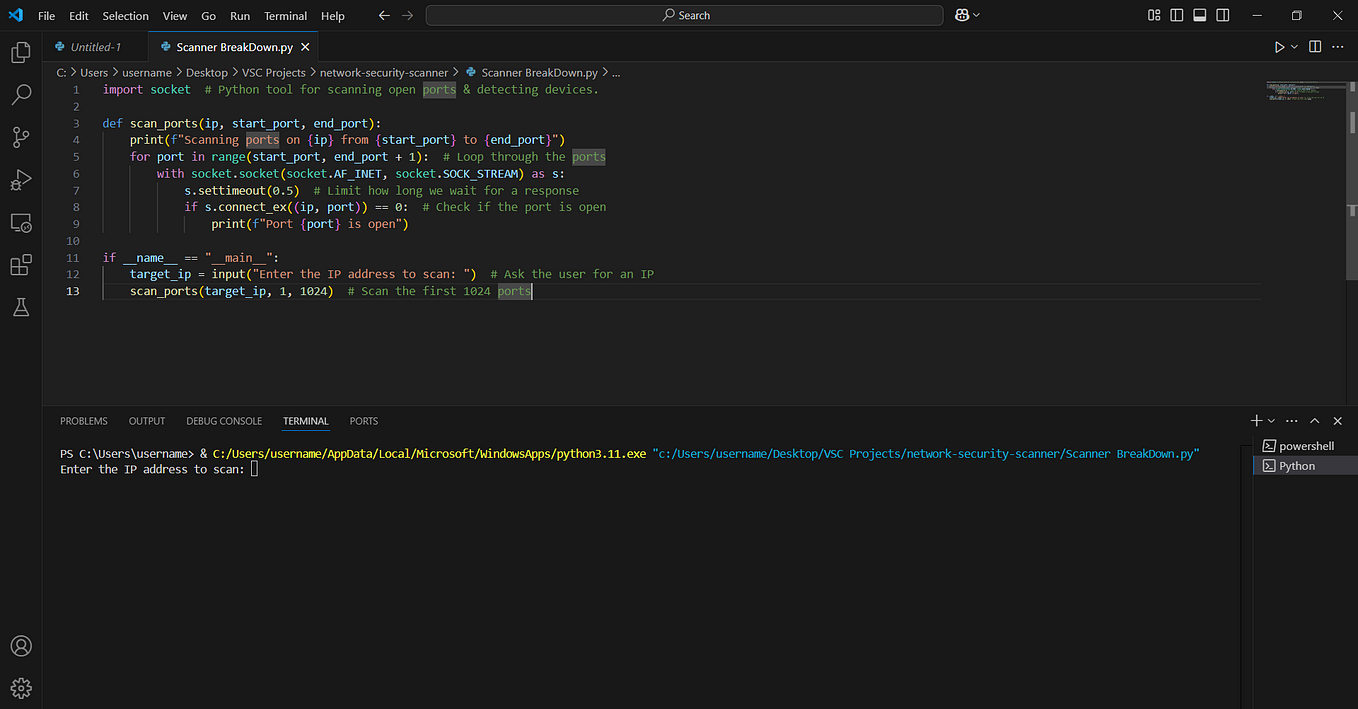The image size is (1358, 709).
Task: Open the Edit menu
Action: click(79, 15)
